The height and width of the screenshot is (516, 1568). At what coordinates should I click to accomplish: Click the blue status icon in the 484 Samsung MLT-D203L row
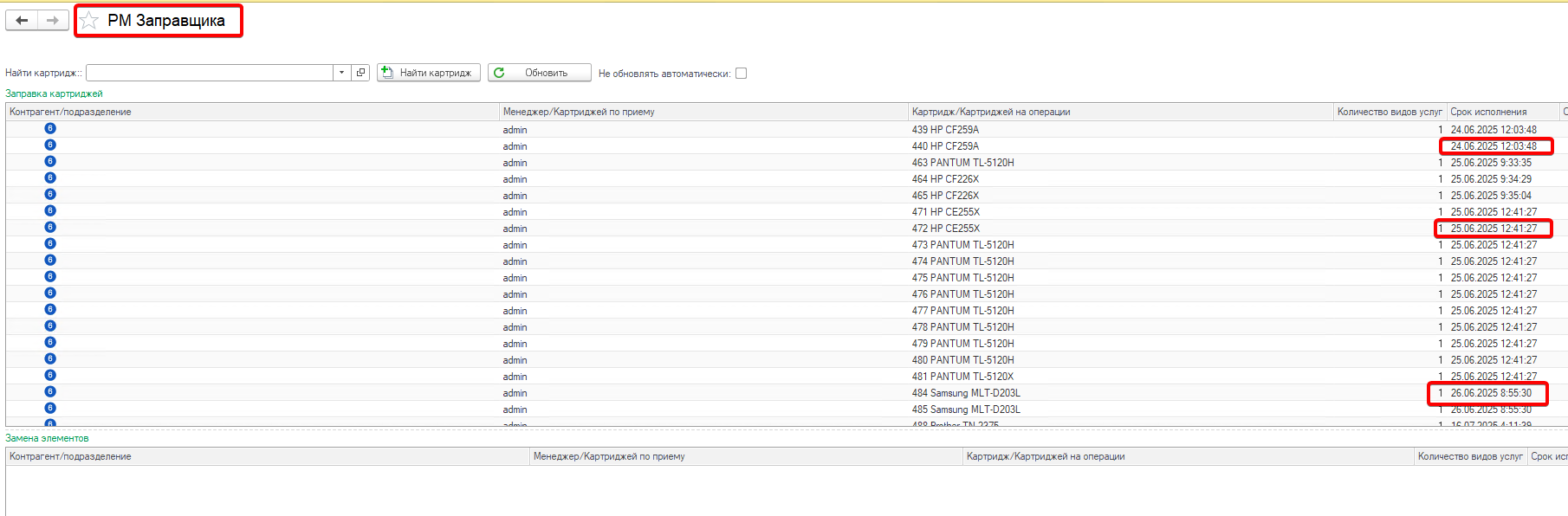click(x=50, y=392)
